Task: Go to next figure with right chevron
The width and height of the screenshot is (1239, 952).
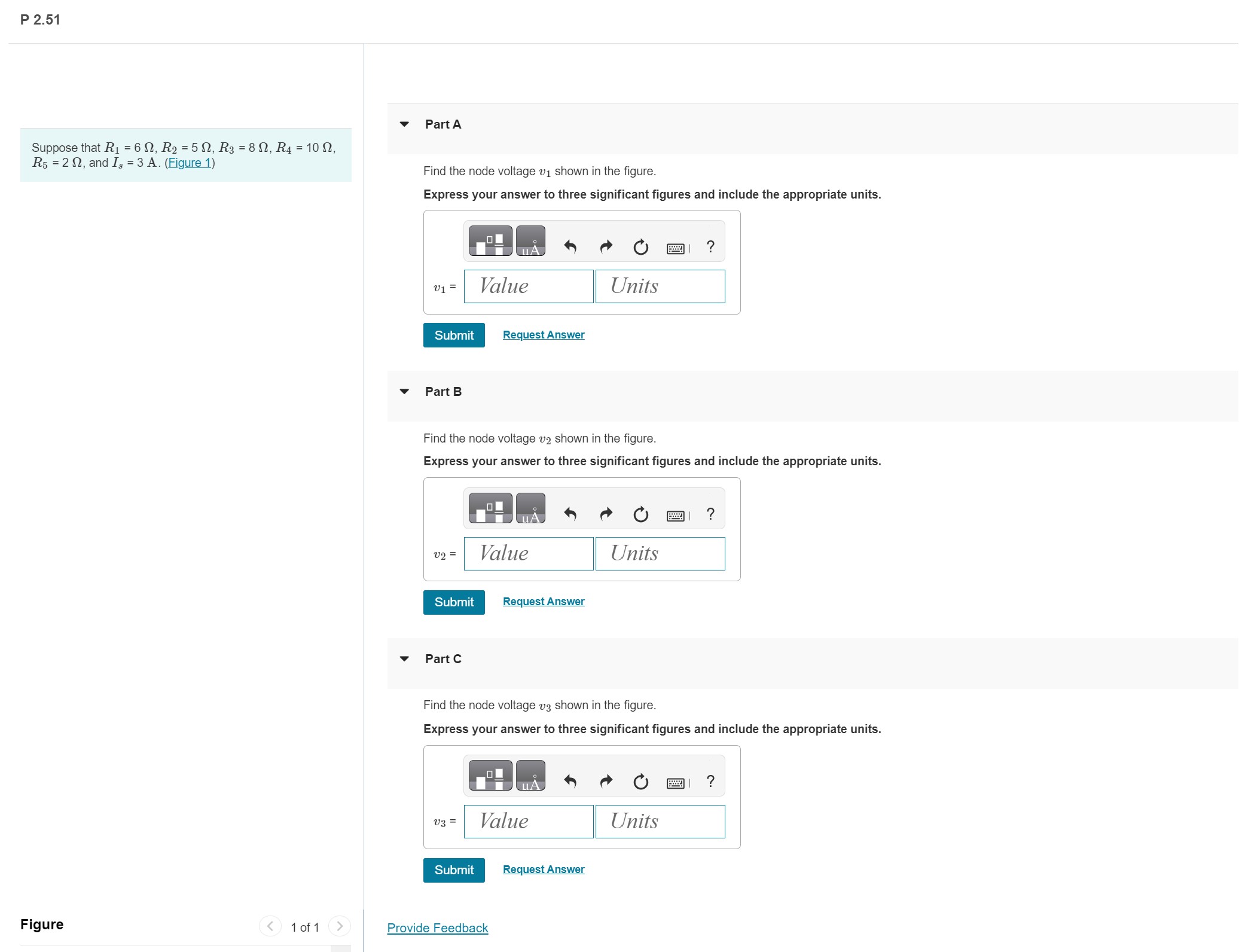Action: pyautogui.click(x=340, y=926)
